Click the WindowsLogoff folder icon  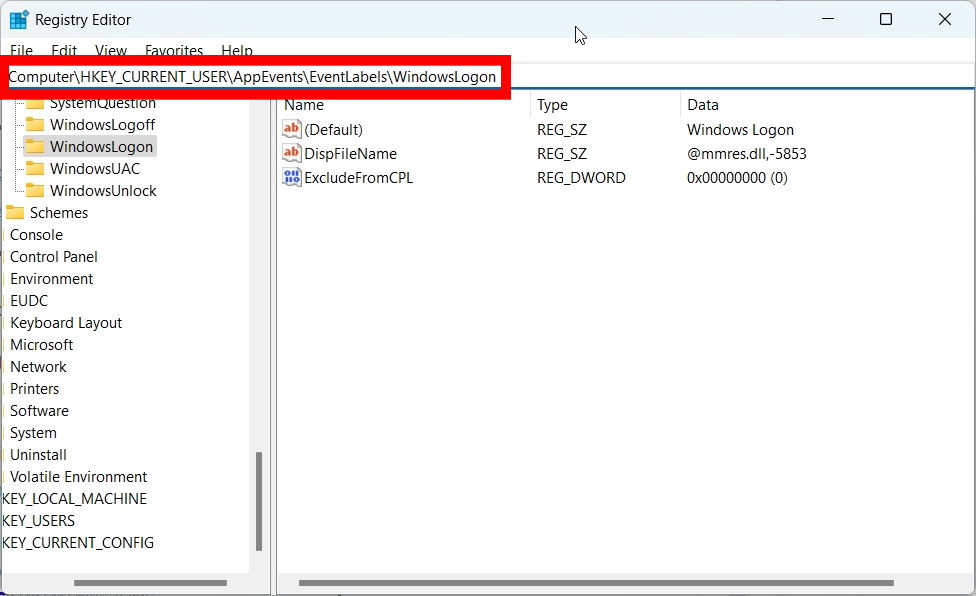pyautogui.click(x=35, y=124)
